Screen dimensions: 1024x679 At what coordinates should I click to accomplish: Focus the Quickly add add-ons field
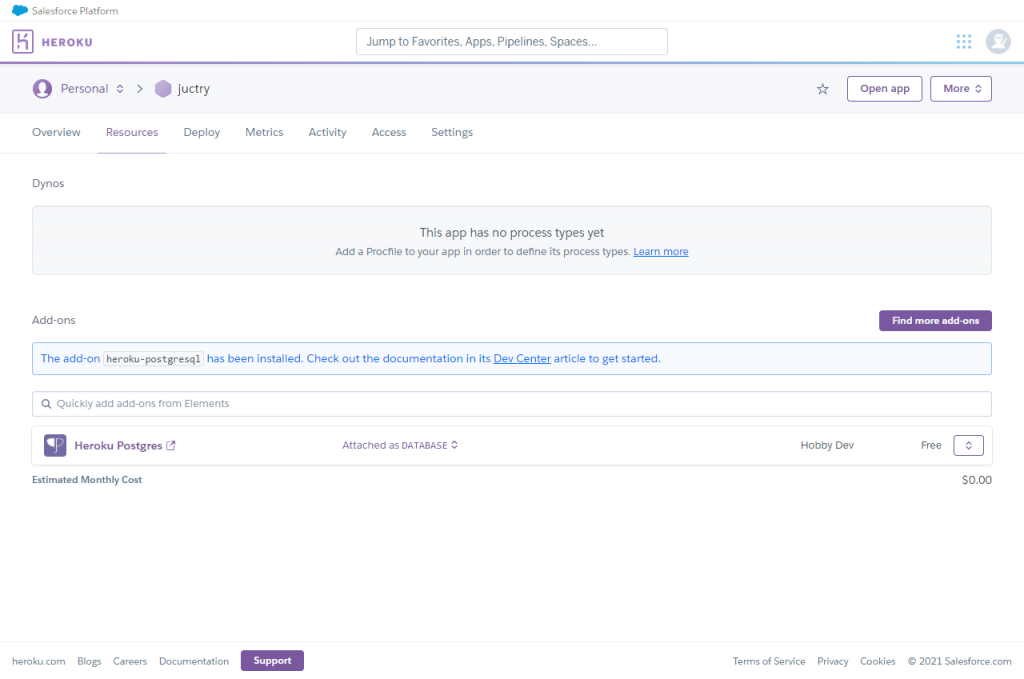tap(511, 404)
